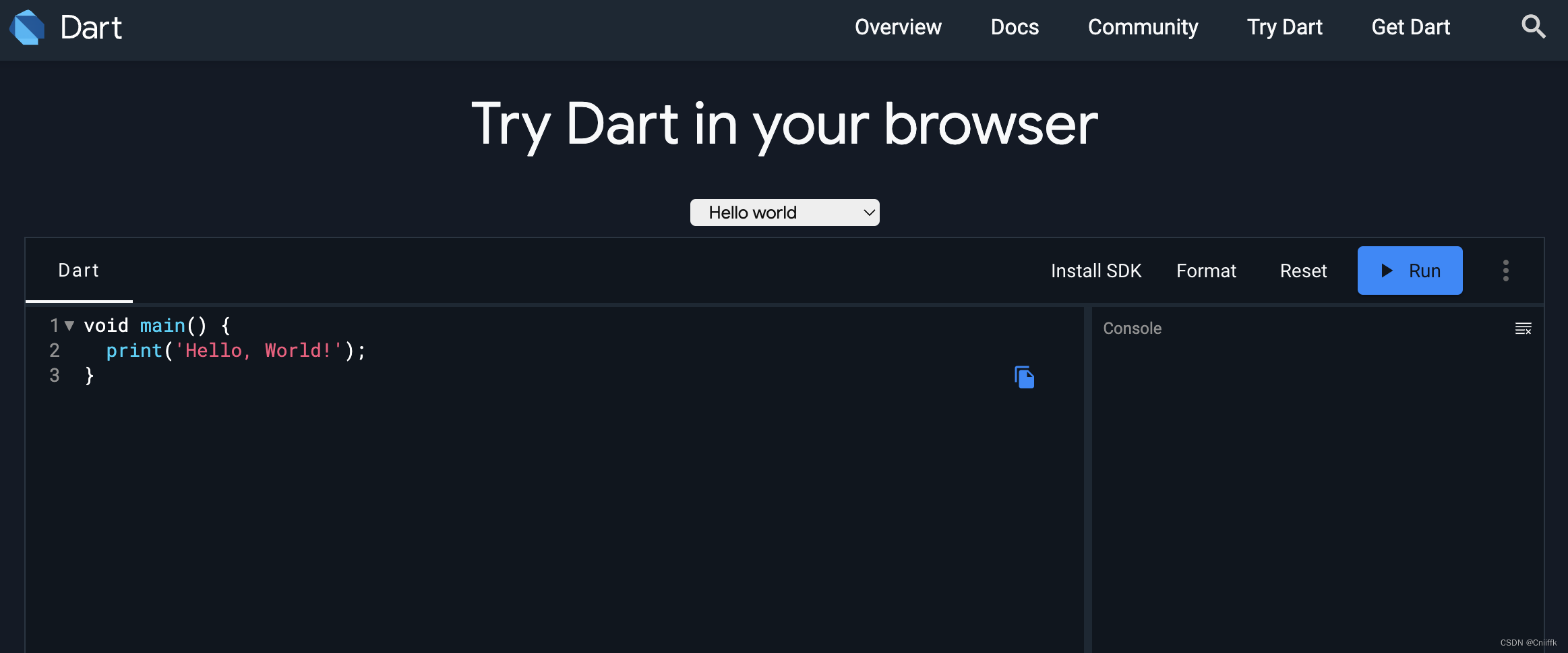Copy code with the blue clipboard icon
The image size is (1568, 653).
click(1024, 377)
